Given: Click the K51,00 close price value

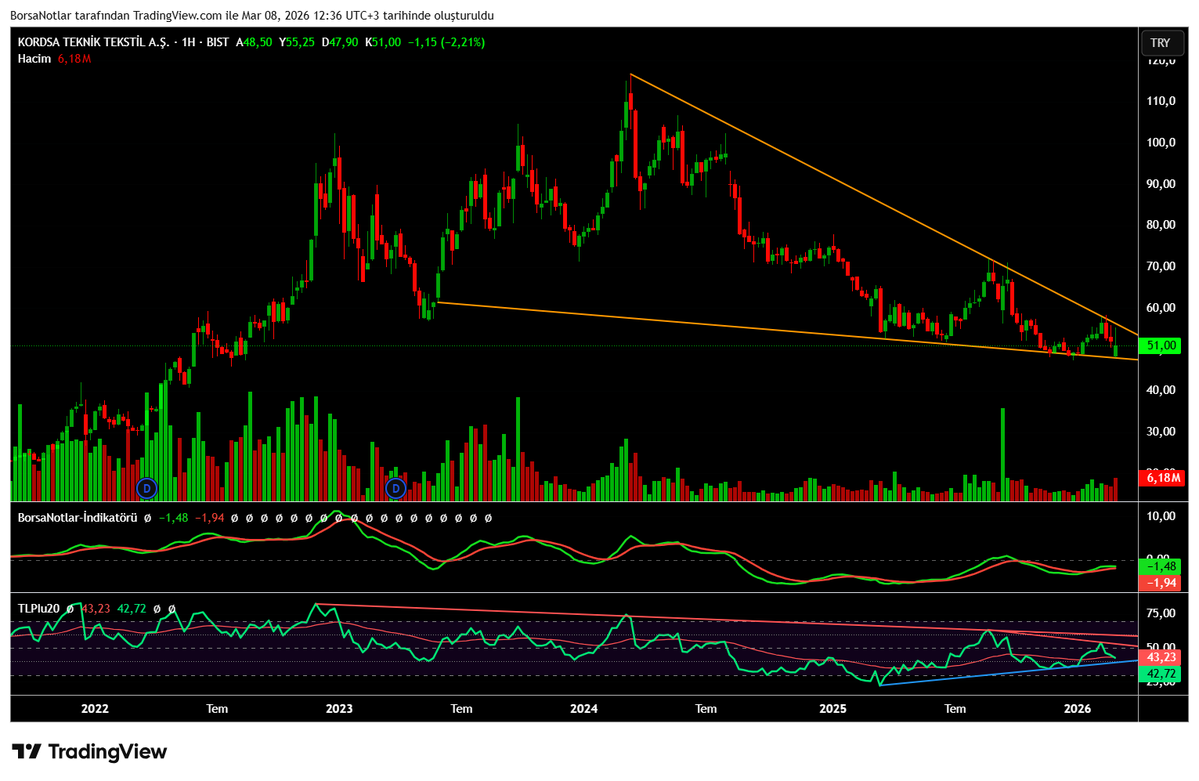Looking at the screenshot, I should coord(382,42).
